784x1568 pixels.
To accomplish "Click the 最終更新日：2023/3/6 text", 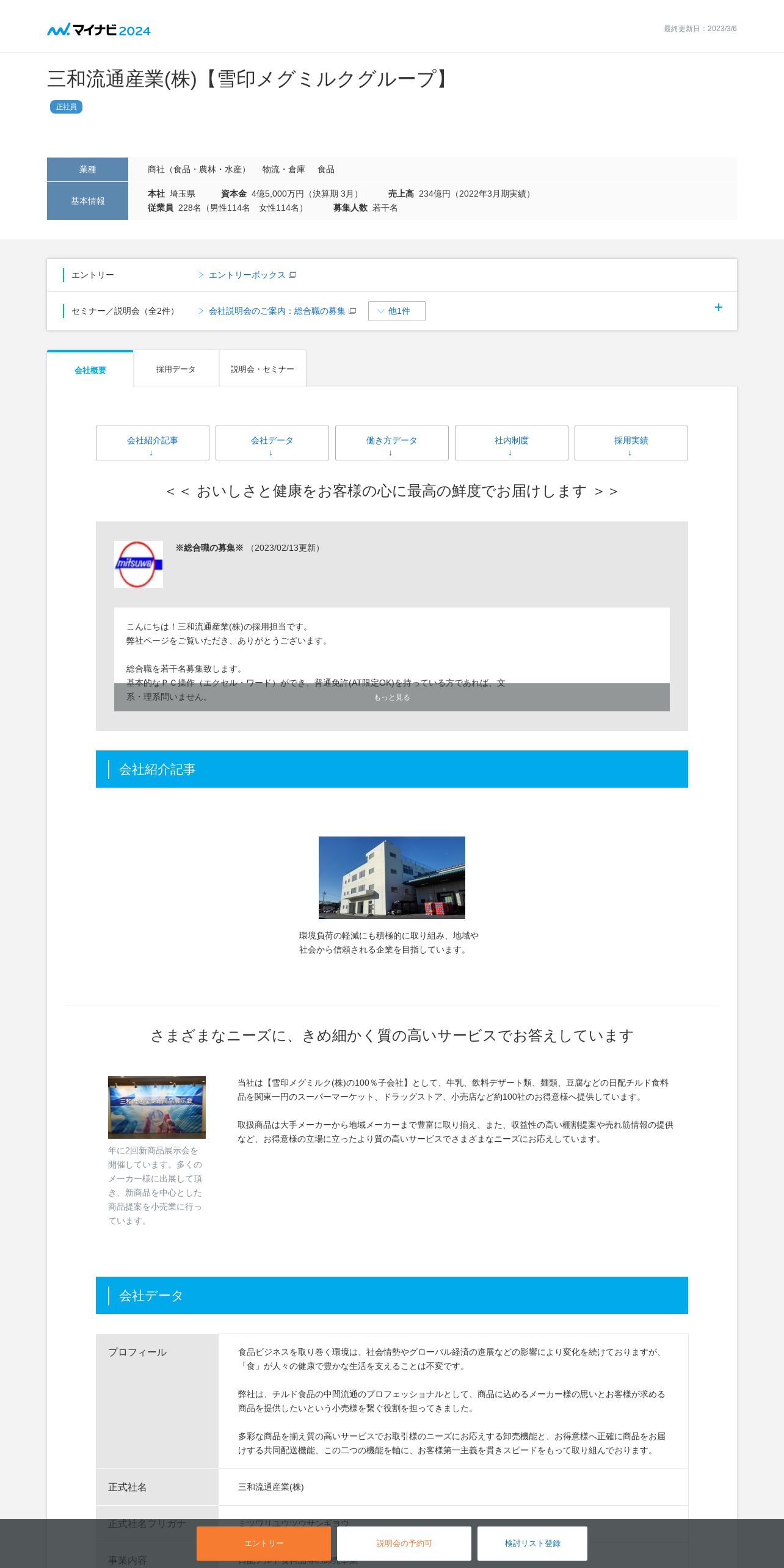I will pos(700,29).
